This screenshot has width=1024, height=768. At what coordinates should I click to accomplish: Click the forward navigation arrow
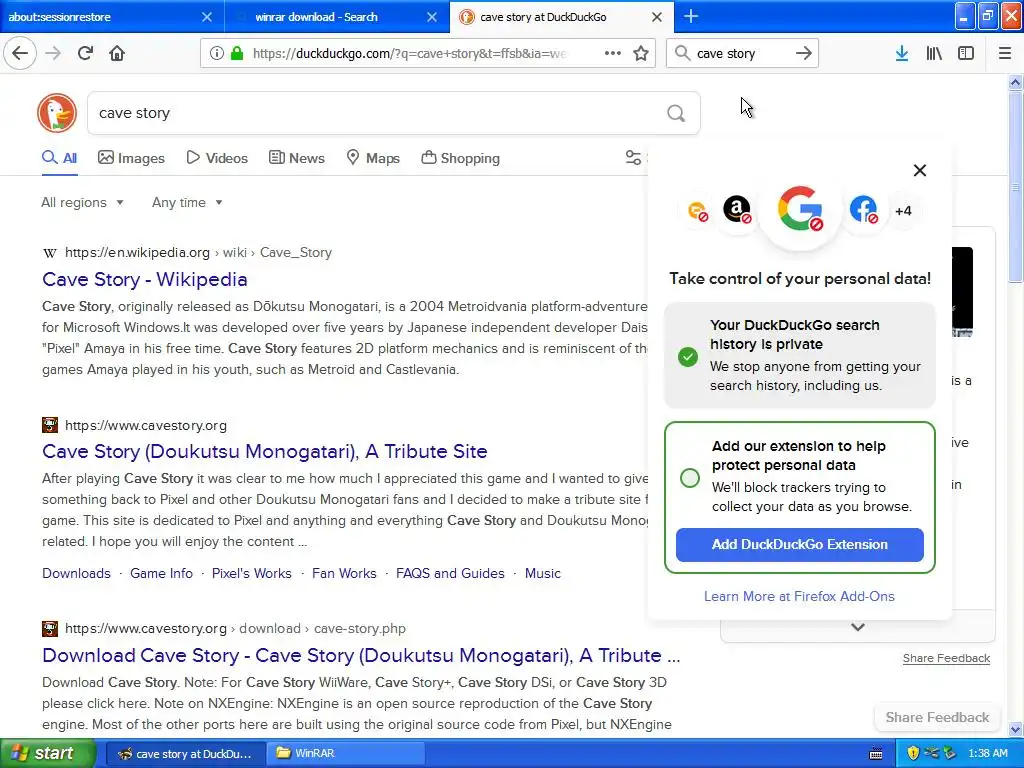[x=53, y=53]
